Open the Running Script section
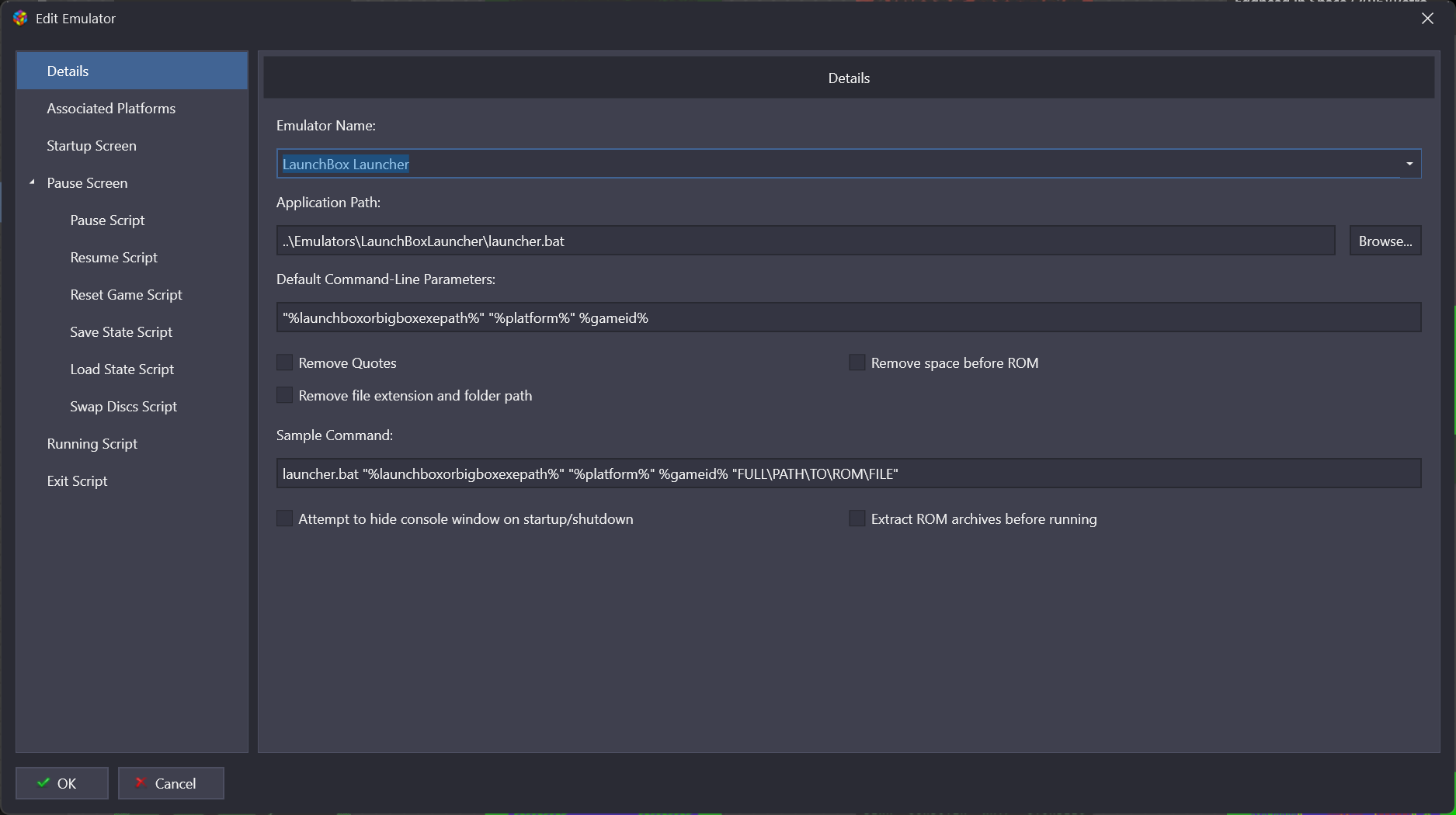Image resolution: width=1456 pixels, height=815 pixels. 132,443
